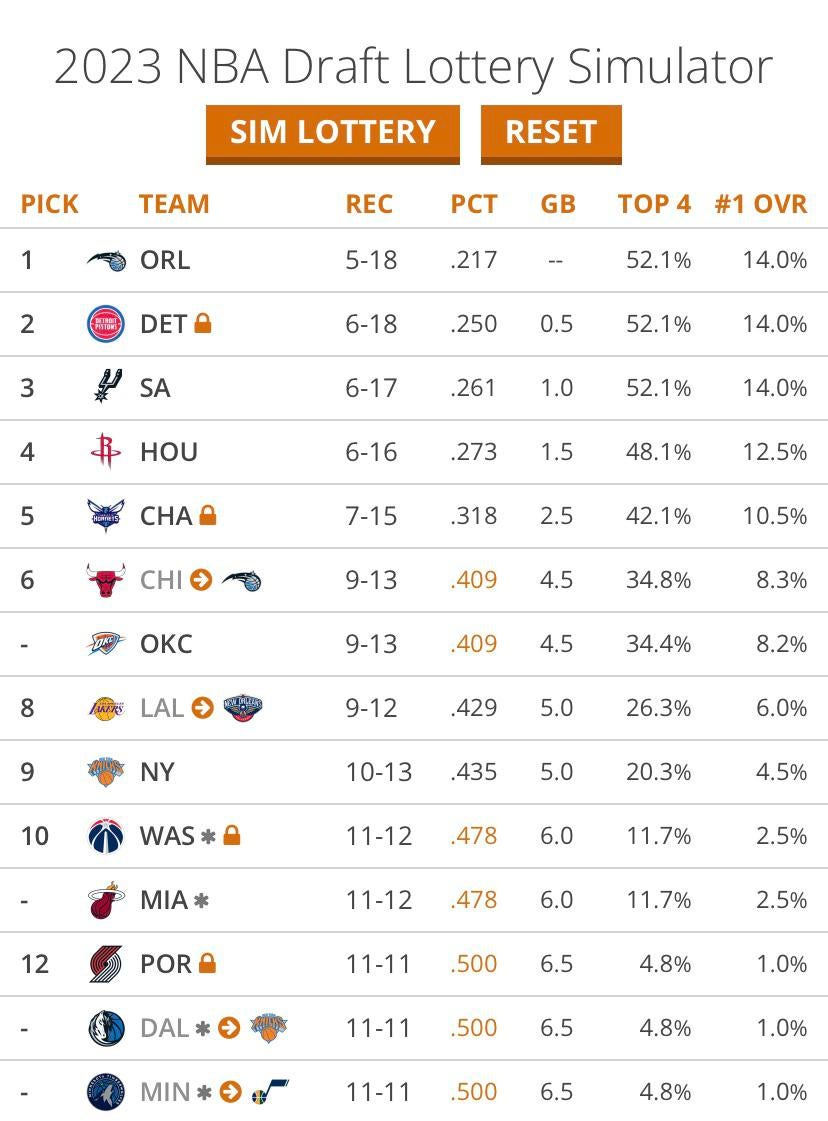Click the Orlando Magic logo in ORL row
This screenshot has height=1121, width=828.
106,260
